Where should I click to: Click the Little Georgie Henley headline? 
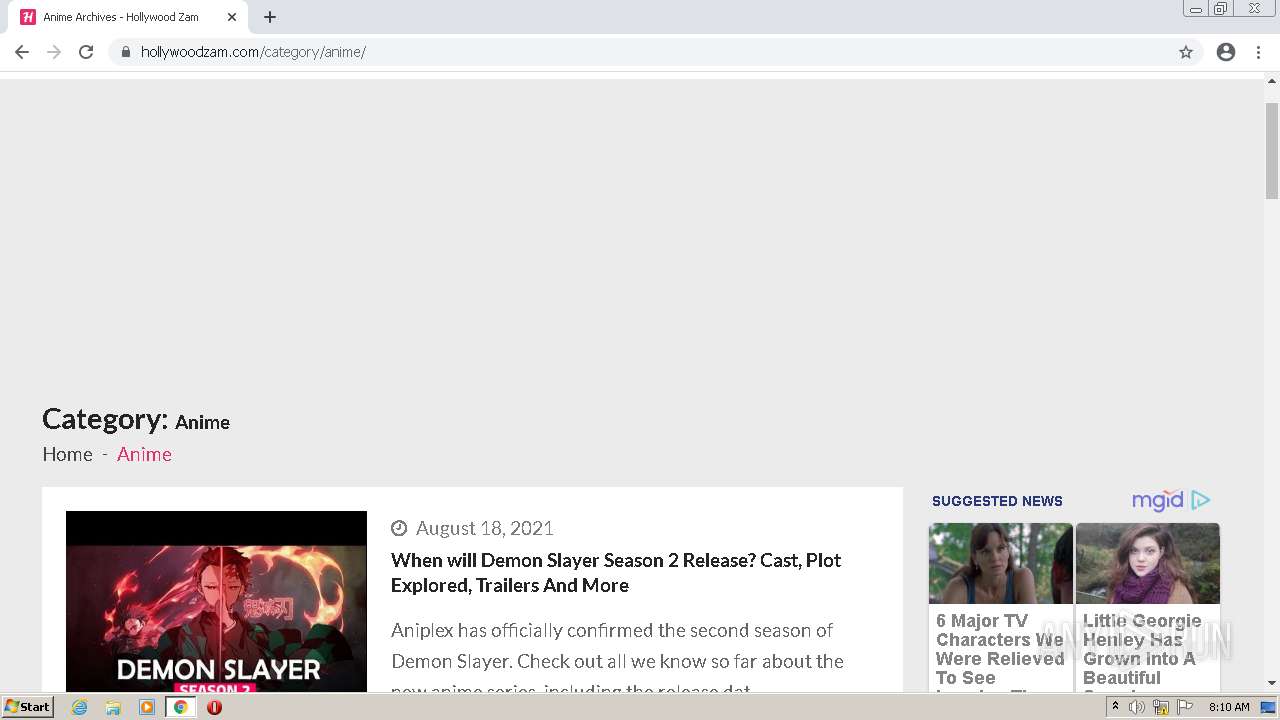coord(1142,650)
